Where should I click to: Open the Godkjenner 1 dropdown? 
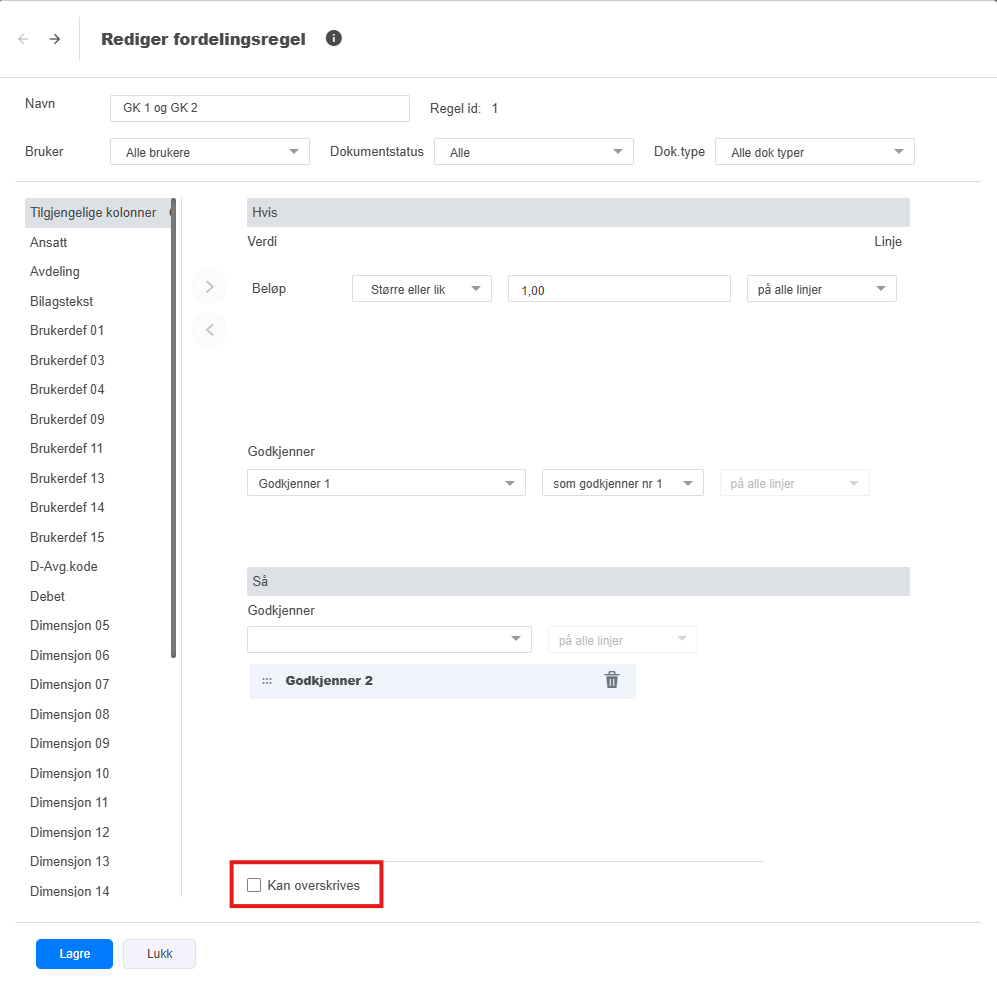pyautogui.click(x=386, y=483)
